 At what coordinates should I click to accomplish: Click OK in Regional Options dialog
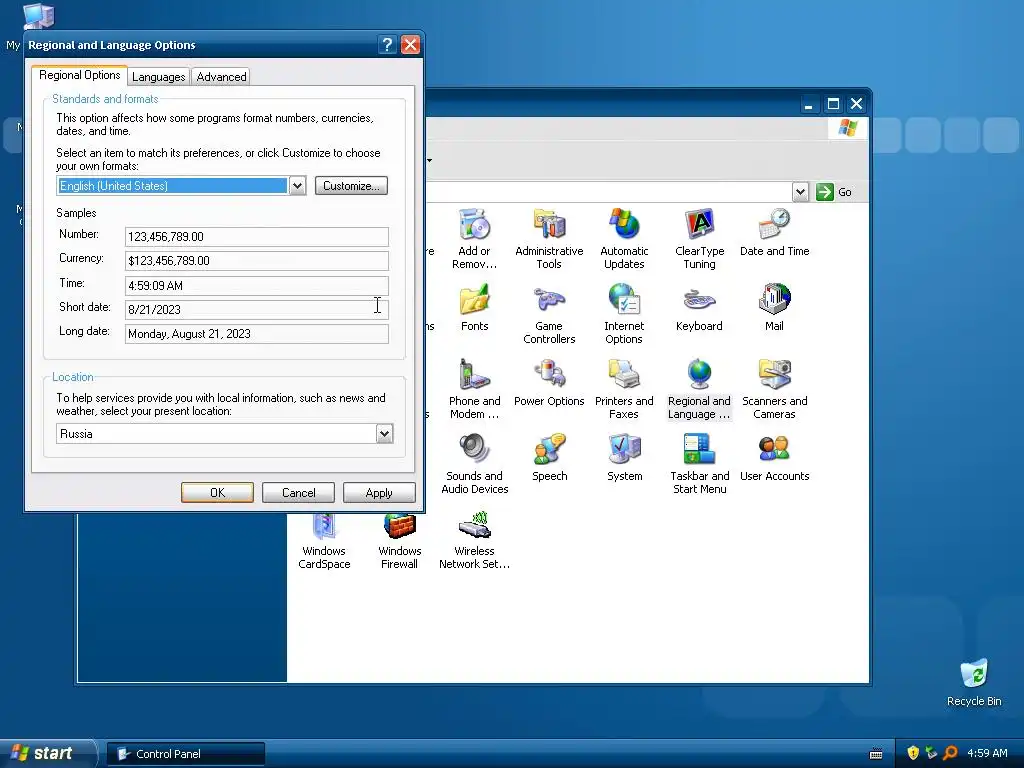pyautogui.click(x=217, y=492)
